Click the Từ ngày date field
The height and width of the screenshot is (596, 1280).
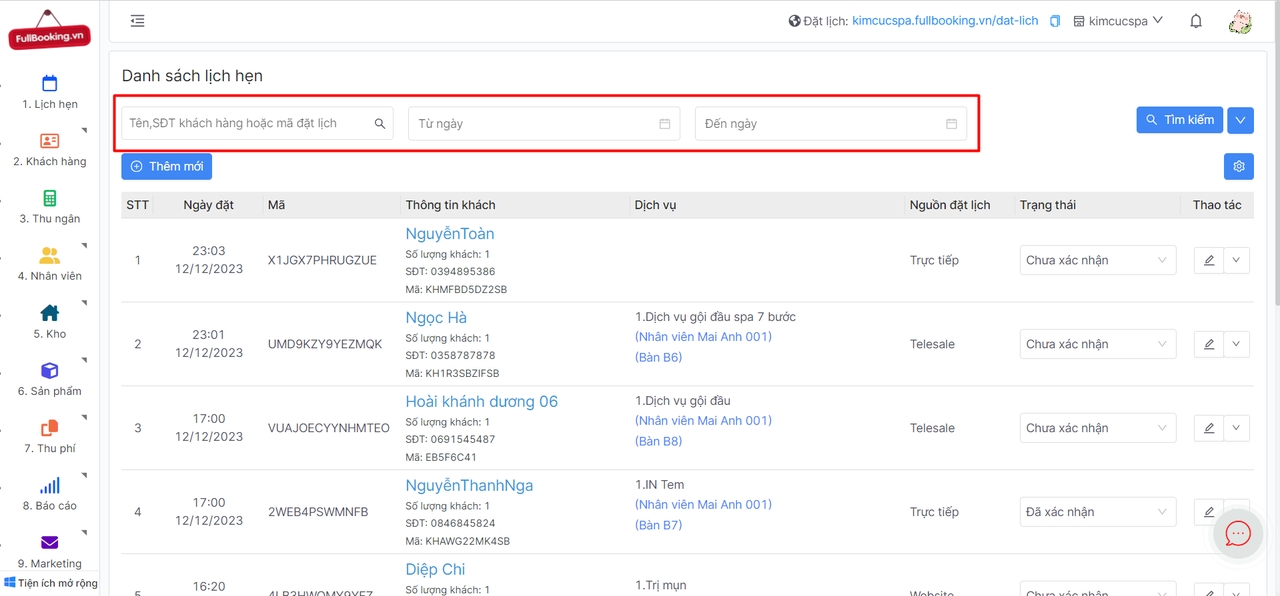tap(543, 124)
